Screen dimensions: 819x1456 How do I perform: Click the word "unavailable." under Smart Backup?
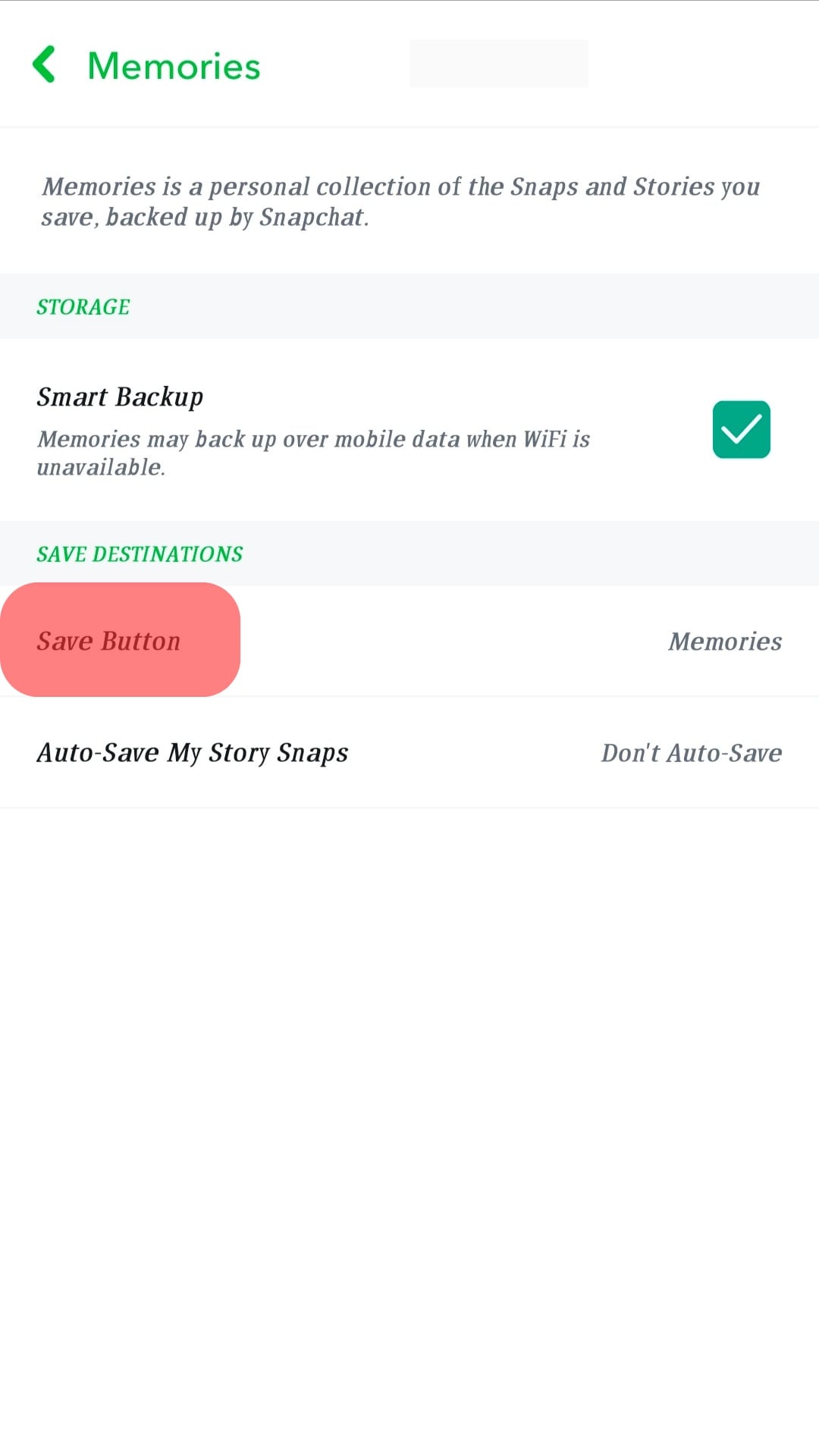[101, 467]
